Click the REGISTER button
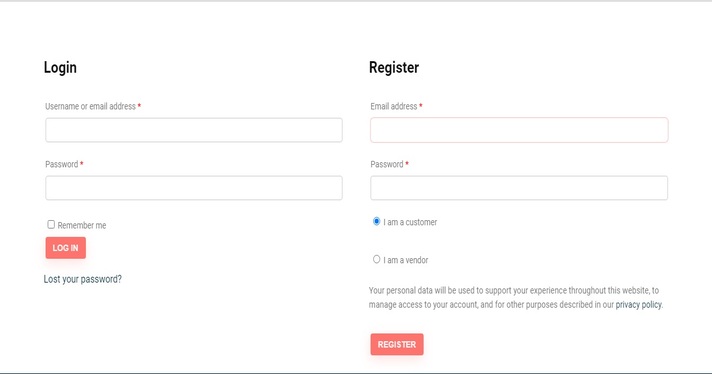Image resolution: width=712 pixels, height=374 pixels. click(397, 344)
